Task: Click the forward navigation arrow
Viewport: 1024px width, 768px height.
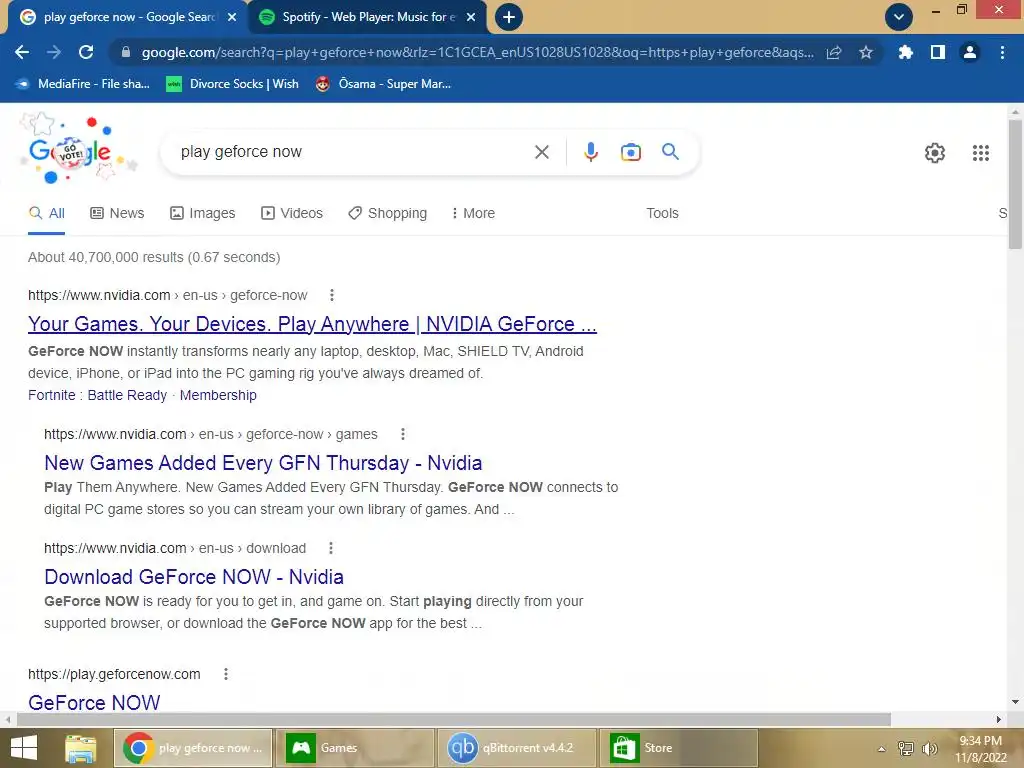Action: click(54, 52)
